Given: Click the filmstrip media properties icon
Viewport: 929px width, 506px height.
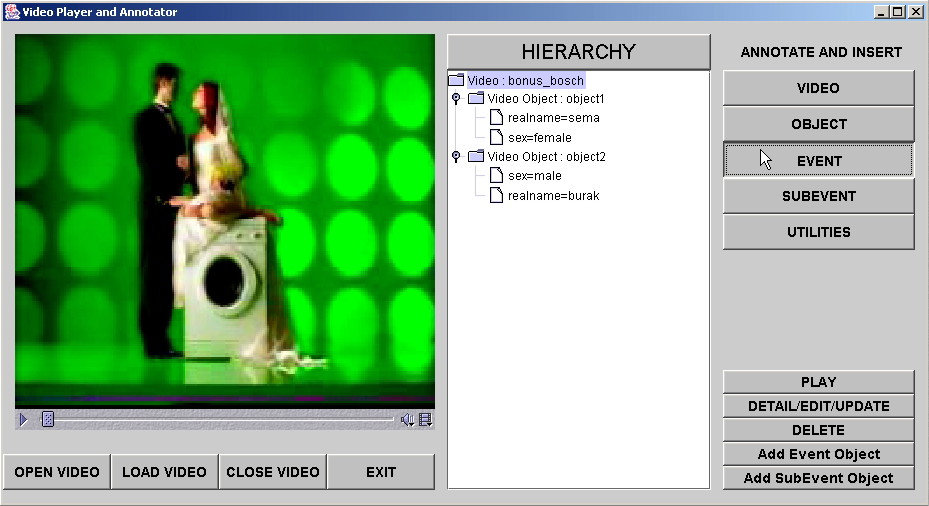Looking at the screenshot, I should tap(425, 420).
